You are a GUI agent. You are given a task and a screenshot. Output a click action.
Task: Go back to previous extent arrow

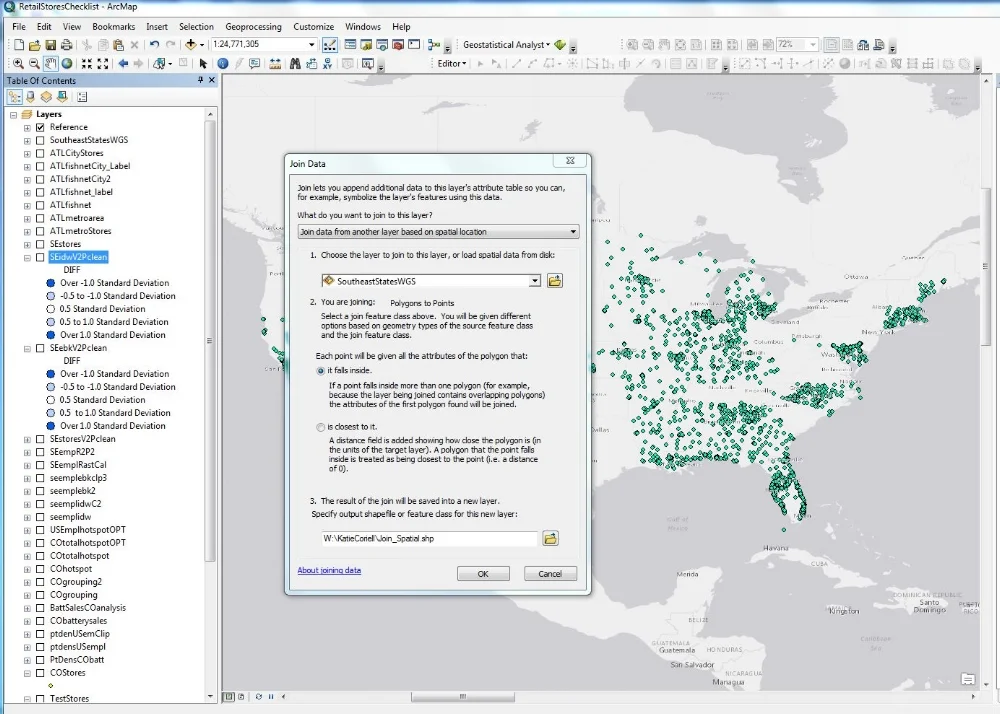click(x=124, y=64)
